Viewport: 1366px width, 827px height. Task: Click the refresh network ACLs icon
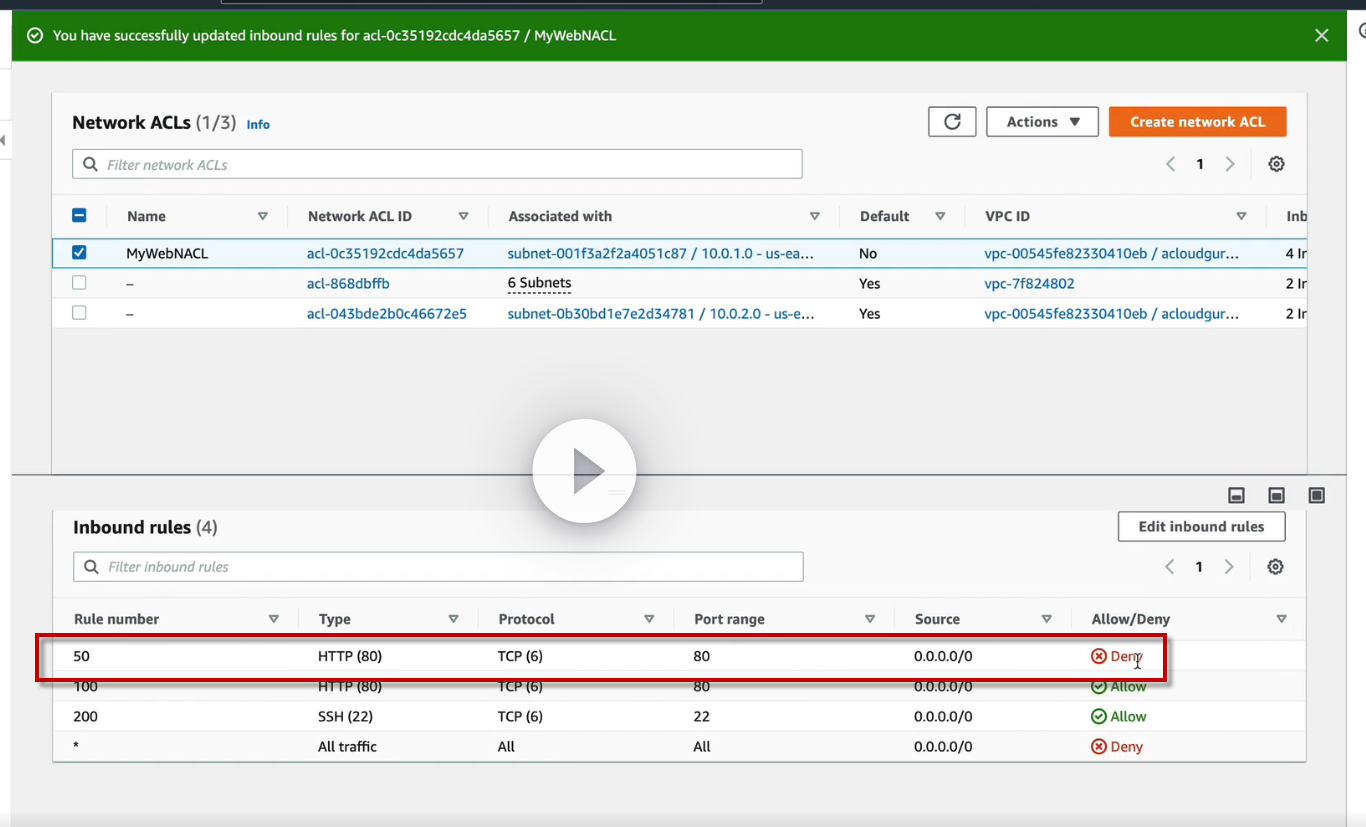click(x=952, y=122)
